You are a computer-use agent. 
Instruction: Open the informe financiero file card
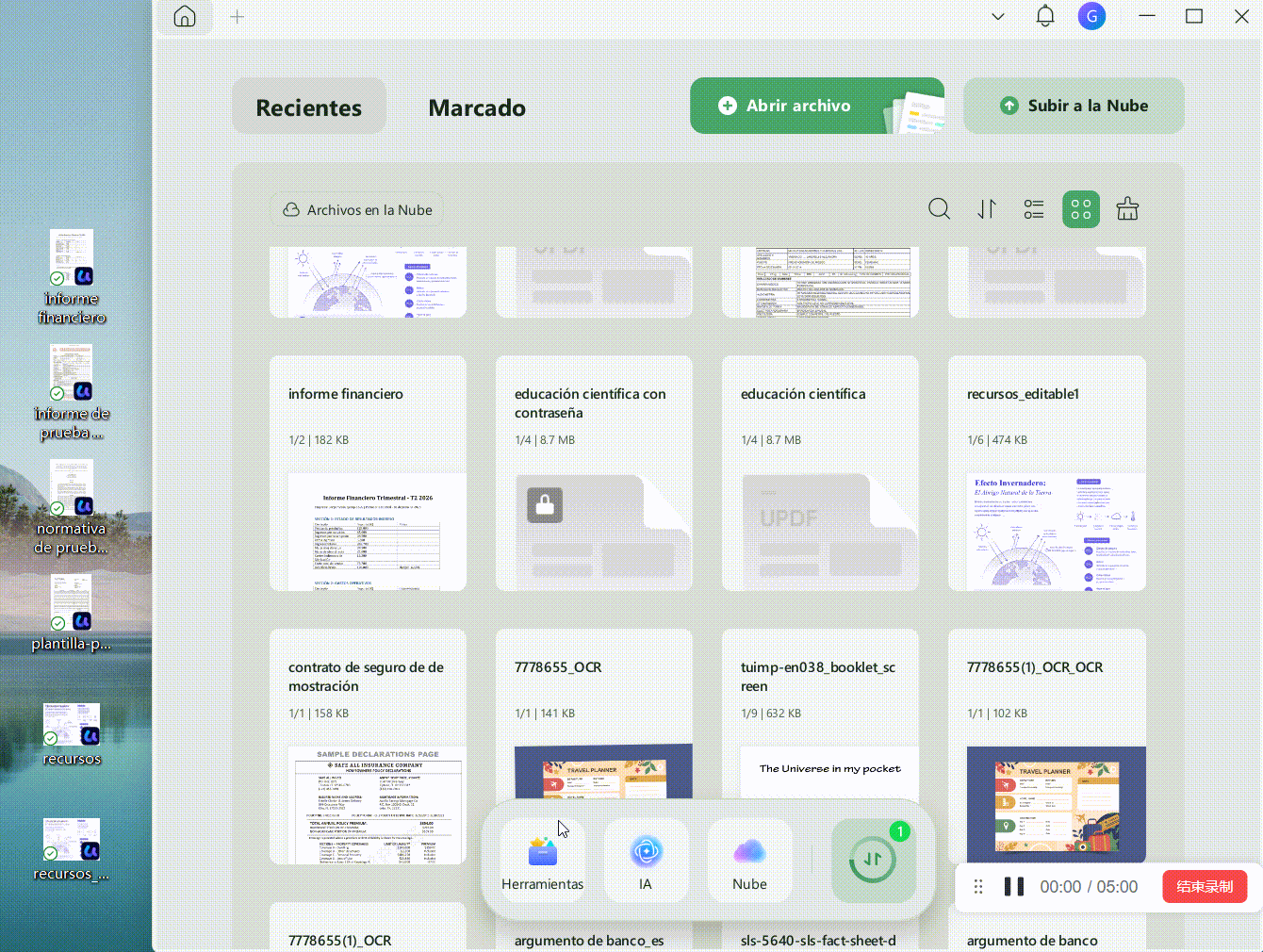(368, 473)
